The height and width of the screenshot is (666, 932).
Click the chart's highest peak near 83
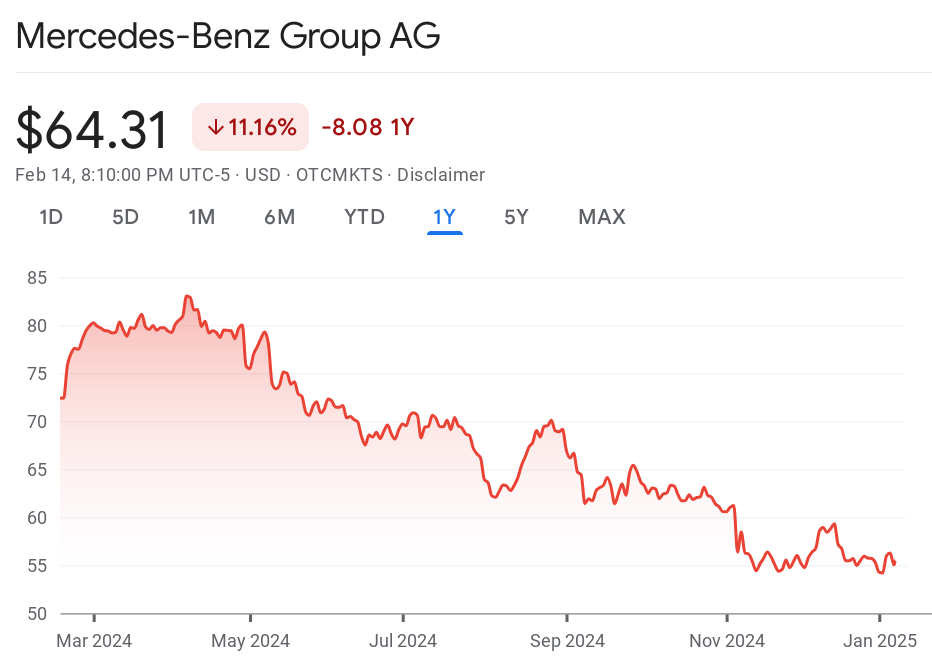tap(187, 296)
